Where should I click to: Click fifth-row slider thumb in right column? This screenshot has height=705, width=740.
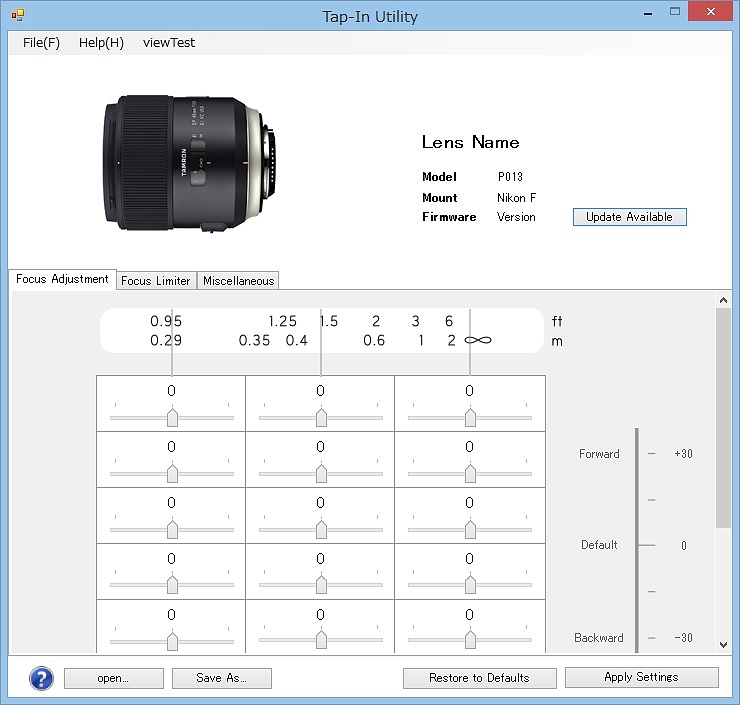[x=471, y=640]
